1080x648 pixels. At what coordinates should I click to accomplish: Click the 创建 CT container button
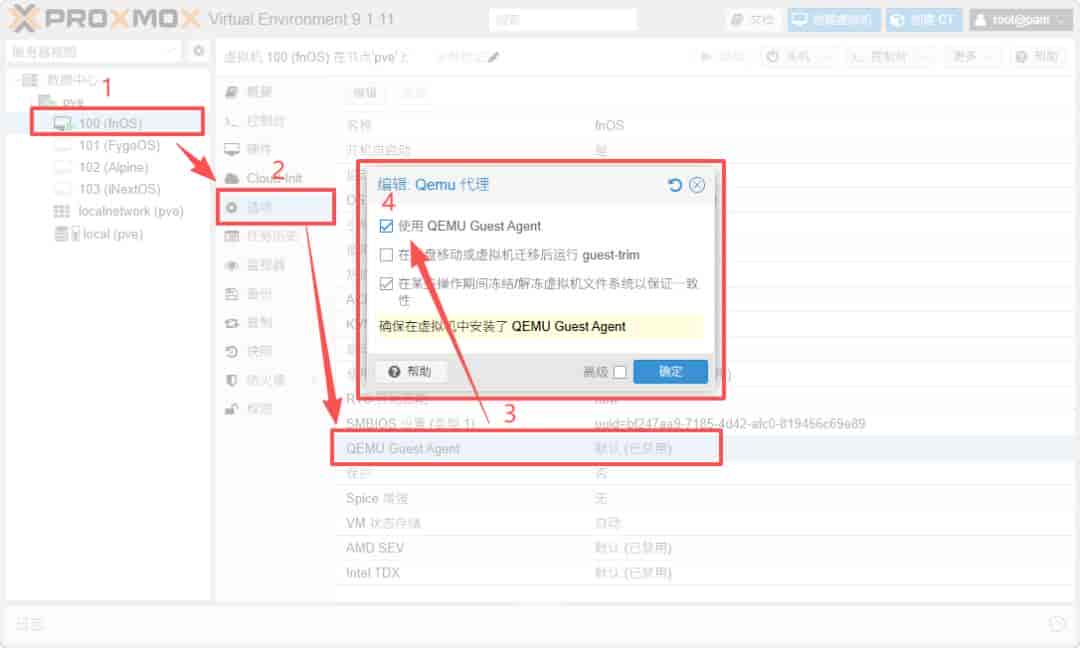point(924,19)
